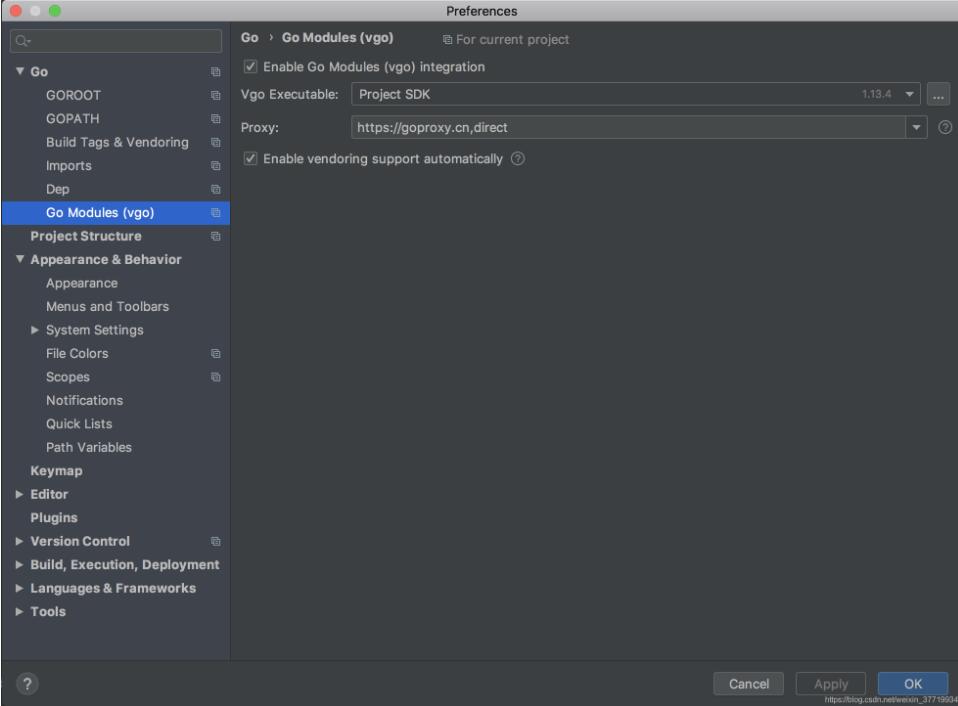
Task: Open Project Structure settings
Action: pyautogui.click(x=86, y=236)
